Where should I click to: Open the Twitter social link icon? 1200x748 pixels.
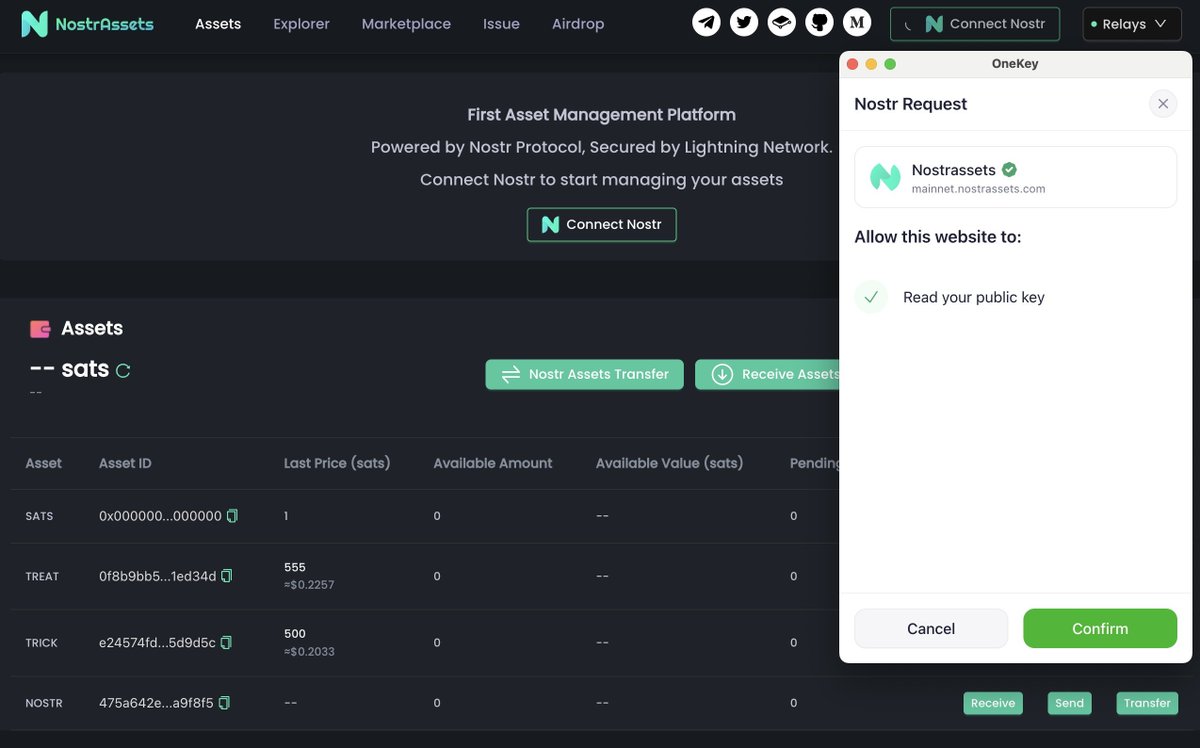(x=744, y=22)
